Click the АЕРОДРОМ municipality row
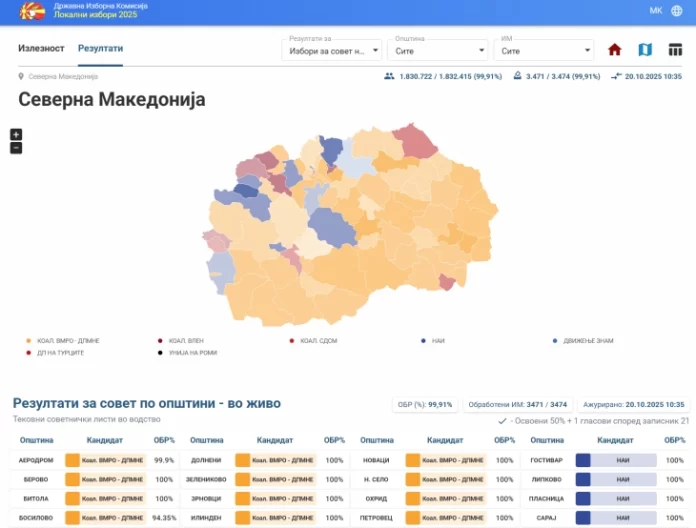Viewport: 696px width, 528px height. point(36,460)
